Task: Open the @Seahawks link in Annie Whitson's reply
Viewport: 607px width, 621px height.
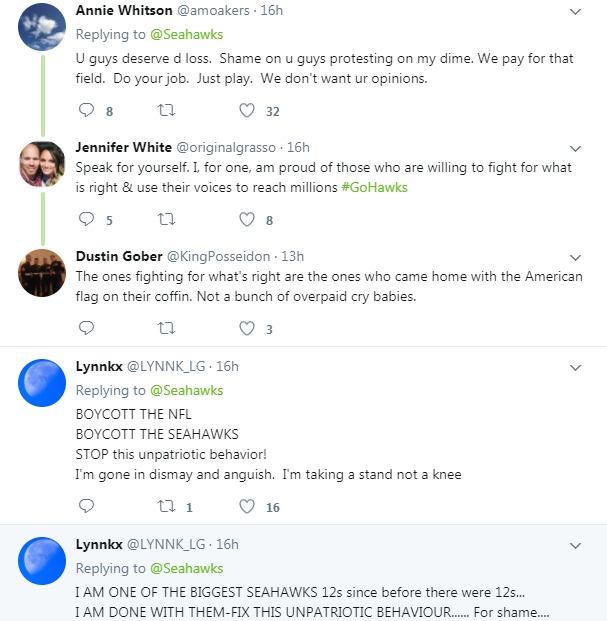Action: [x=187, y=34]
